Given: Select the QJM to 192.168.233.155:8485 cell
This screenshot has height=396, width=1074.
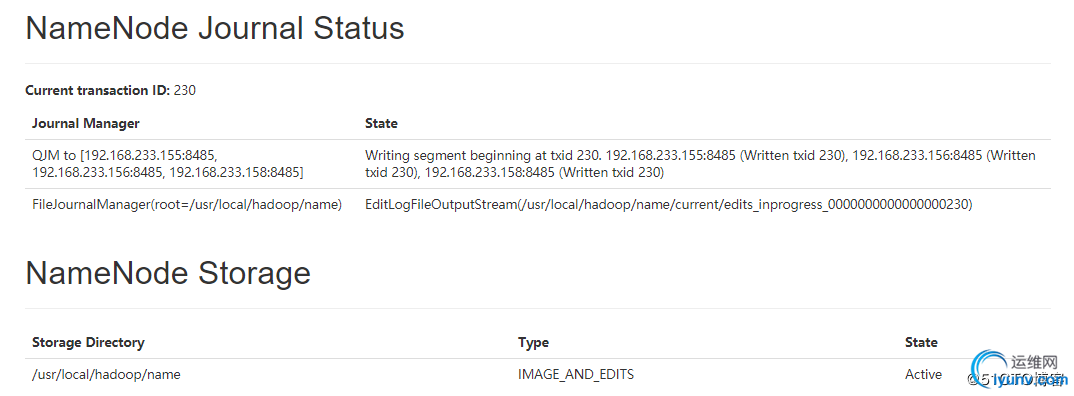Looking at the screenshot, I should click(x=168, y=164).
